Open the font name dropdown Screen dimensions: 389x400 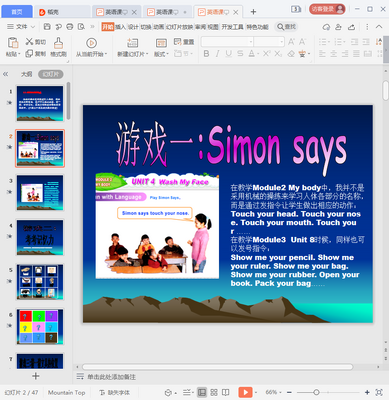251,42
